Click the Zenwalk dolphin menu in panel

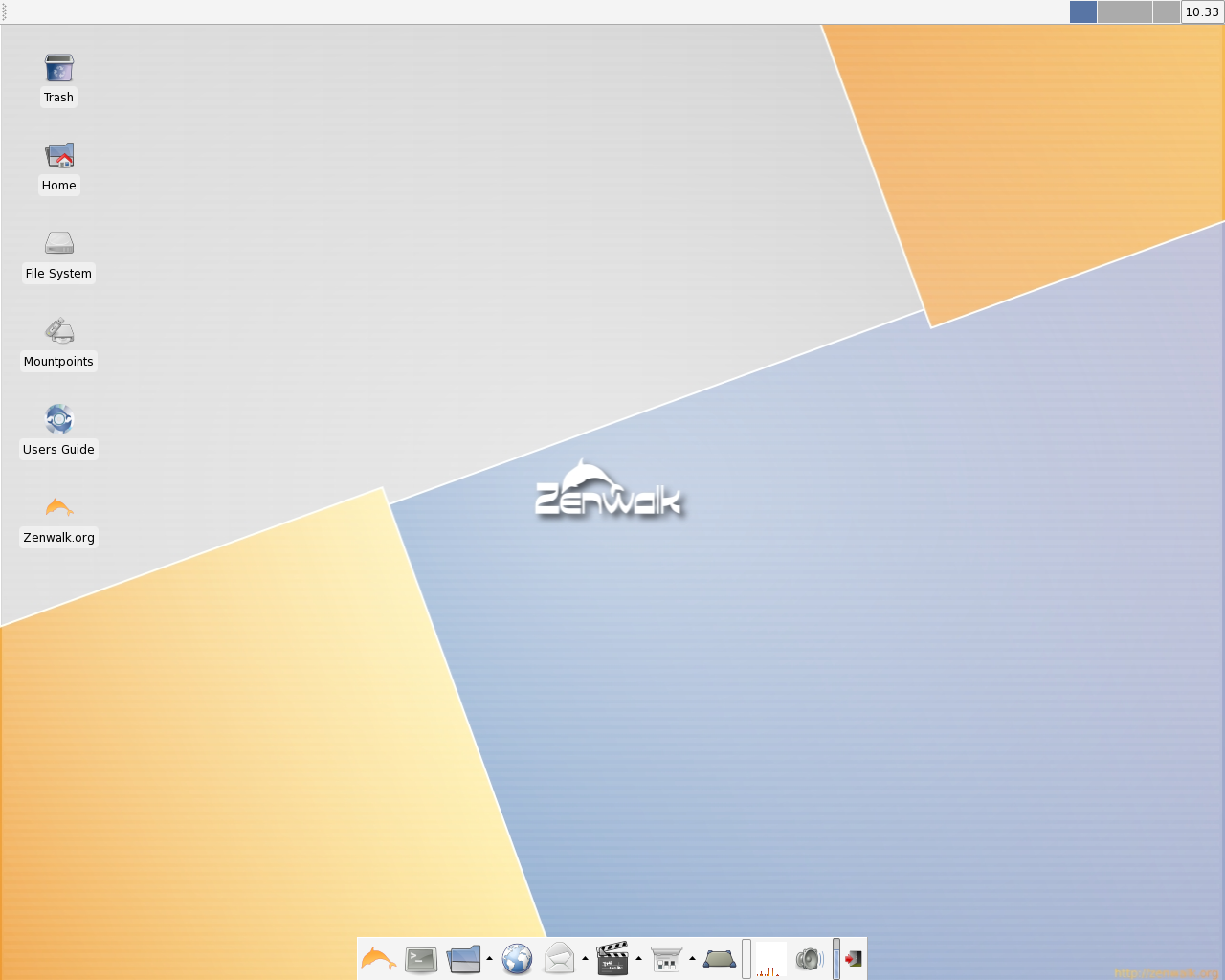pos(379,958)
